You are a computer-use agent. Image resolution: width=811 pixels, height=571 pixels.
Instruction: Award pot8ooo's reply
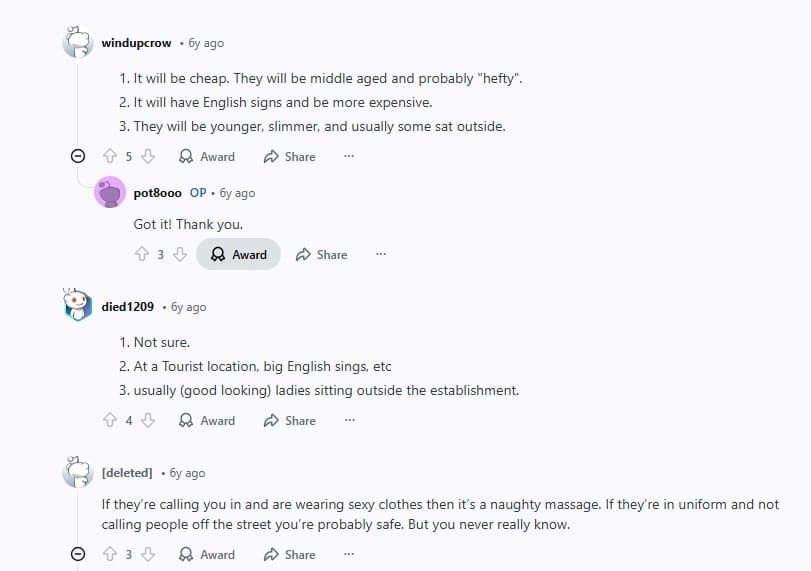[238, 254]
